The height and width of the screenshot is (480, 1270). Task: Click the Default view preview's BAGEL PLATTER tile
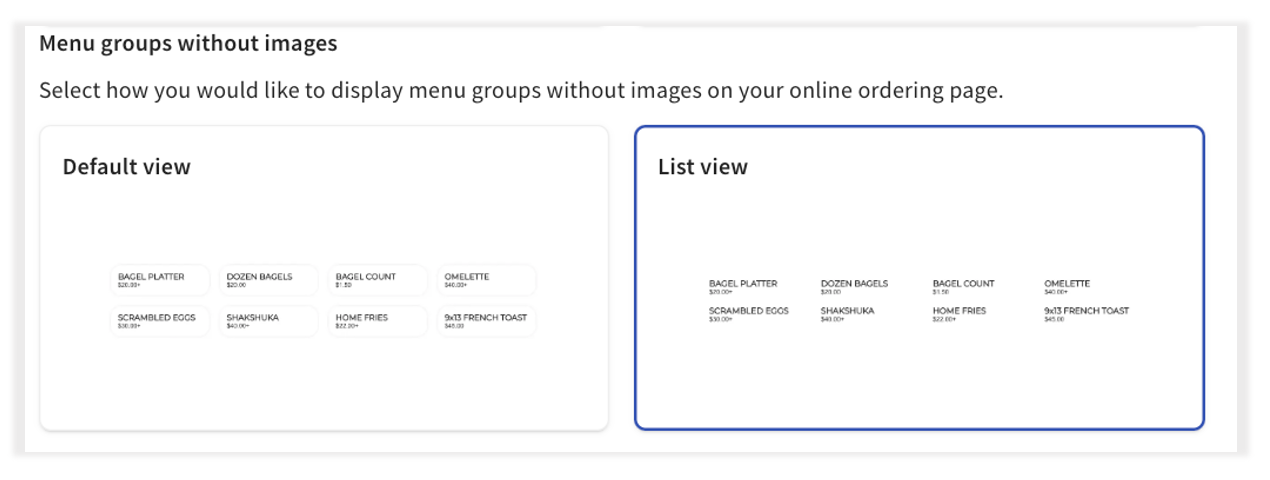[x=160, y=280]
